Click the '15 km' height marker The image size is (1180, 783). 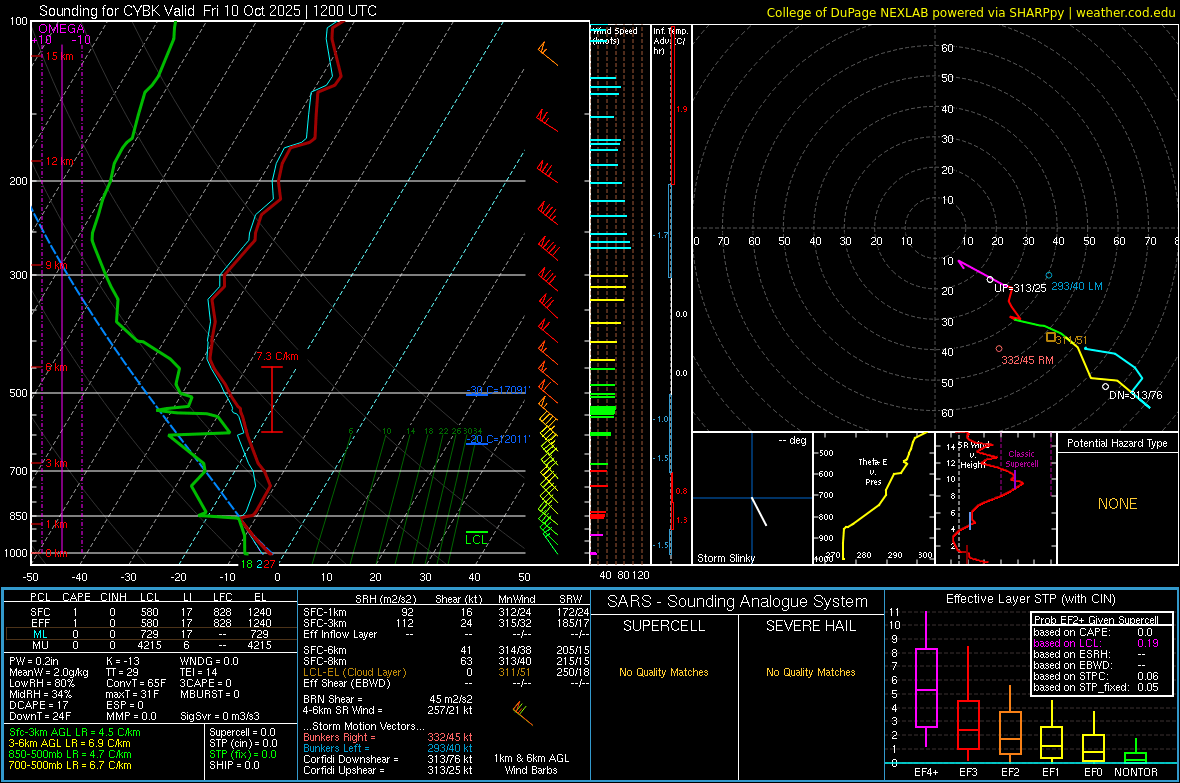pyautogui.click(x=59, y=56)
